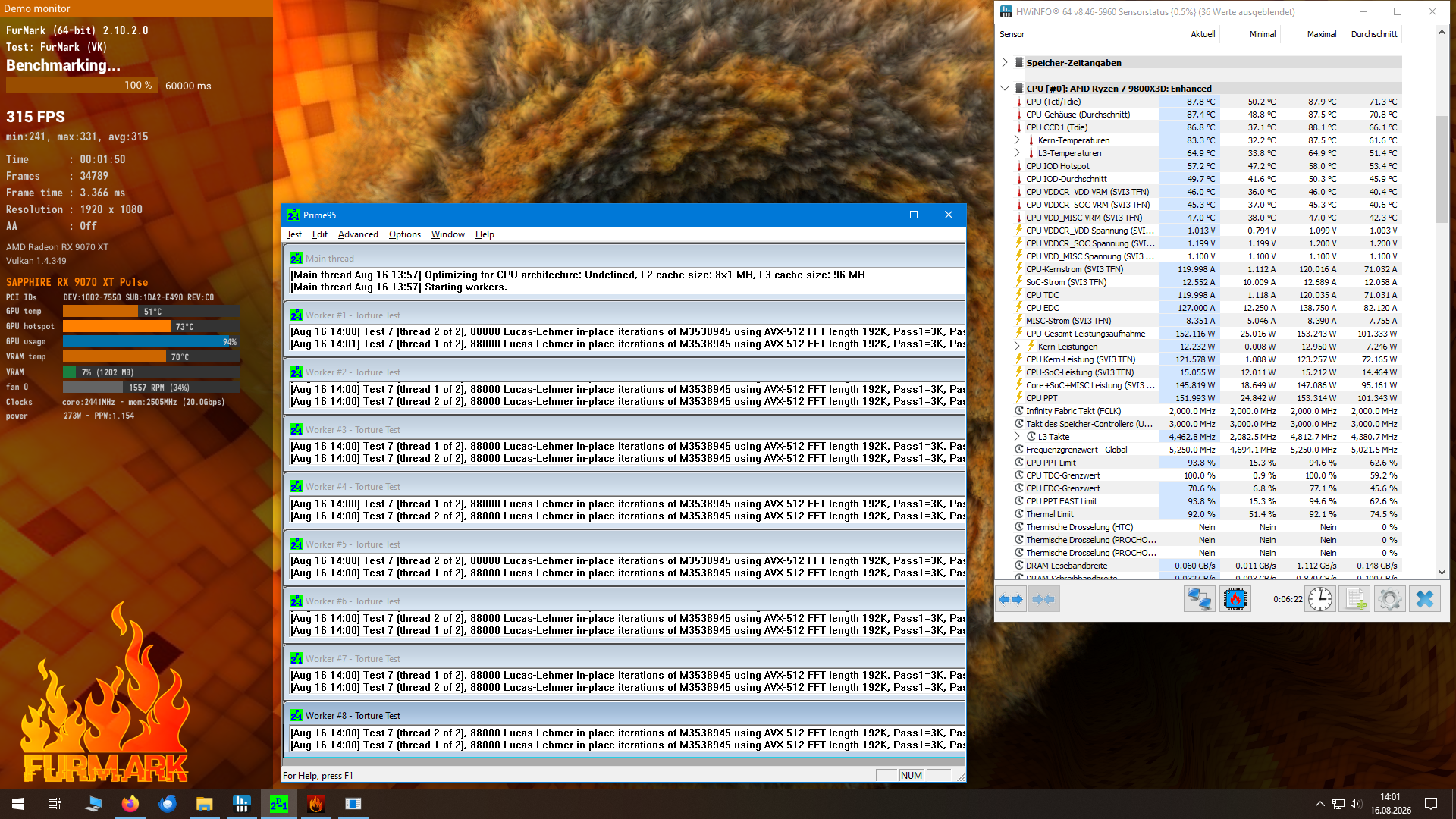Expand Kern-Temperaturen subtree
The width and height of the screenshot is (1456, 819).
(x=1017, y=140)
